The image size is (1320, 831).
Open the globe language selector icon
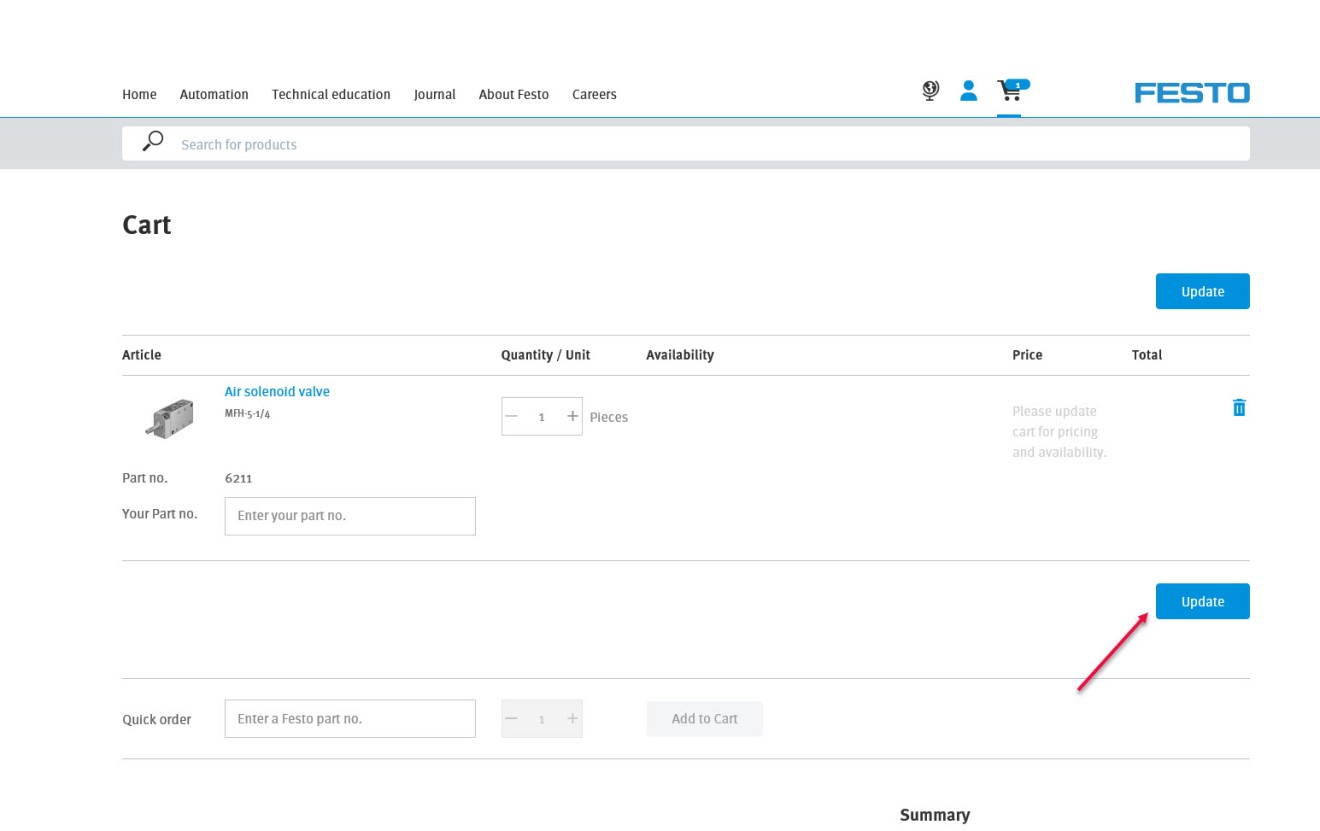coord(930,91)
